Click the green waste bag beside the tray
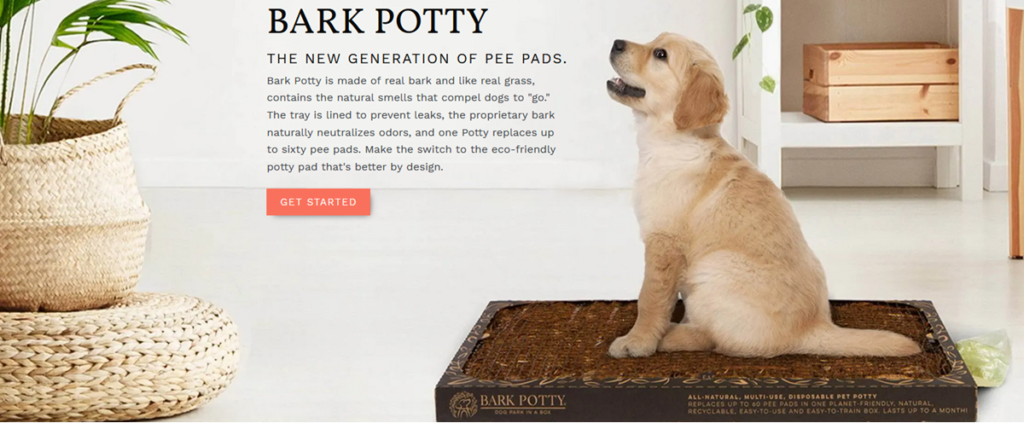 (983, 358)
